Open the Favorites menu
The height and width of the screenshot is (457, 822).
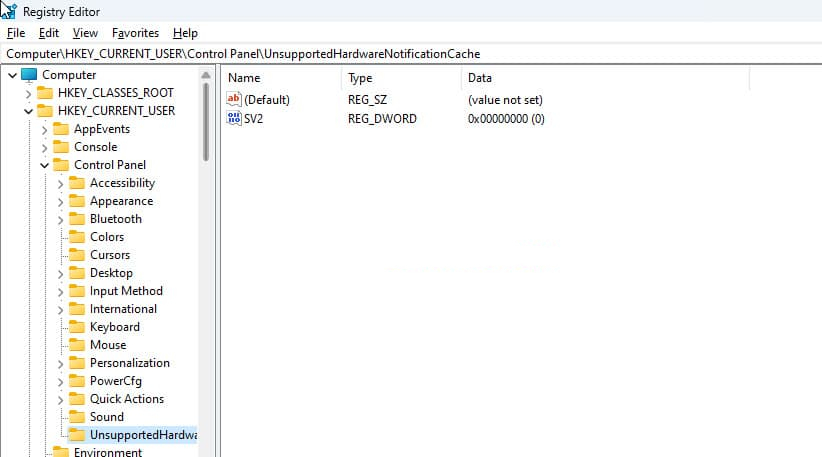click(135, 33)
